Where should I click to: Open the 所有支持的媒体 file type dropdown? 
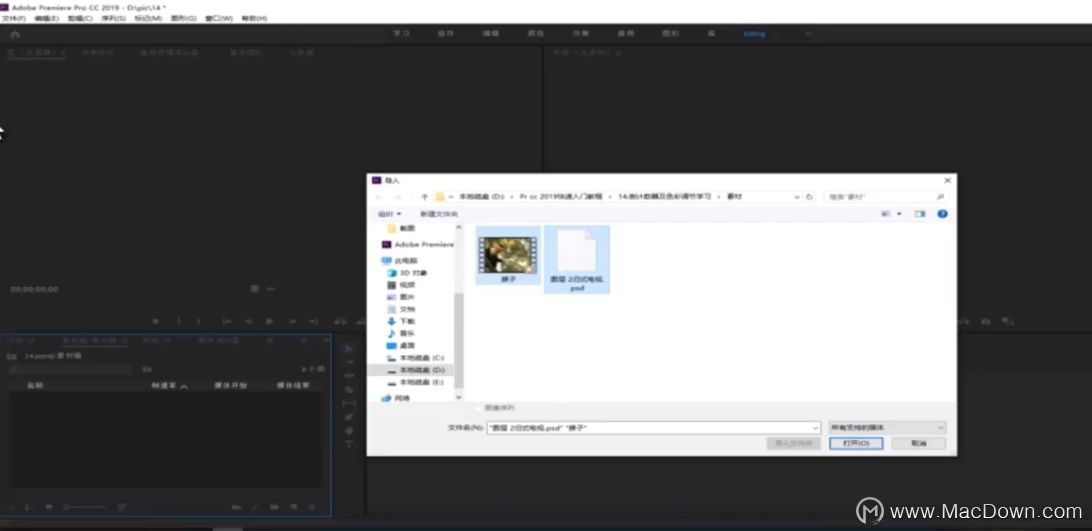[x=887, y=427]
